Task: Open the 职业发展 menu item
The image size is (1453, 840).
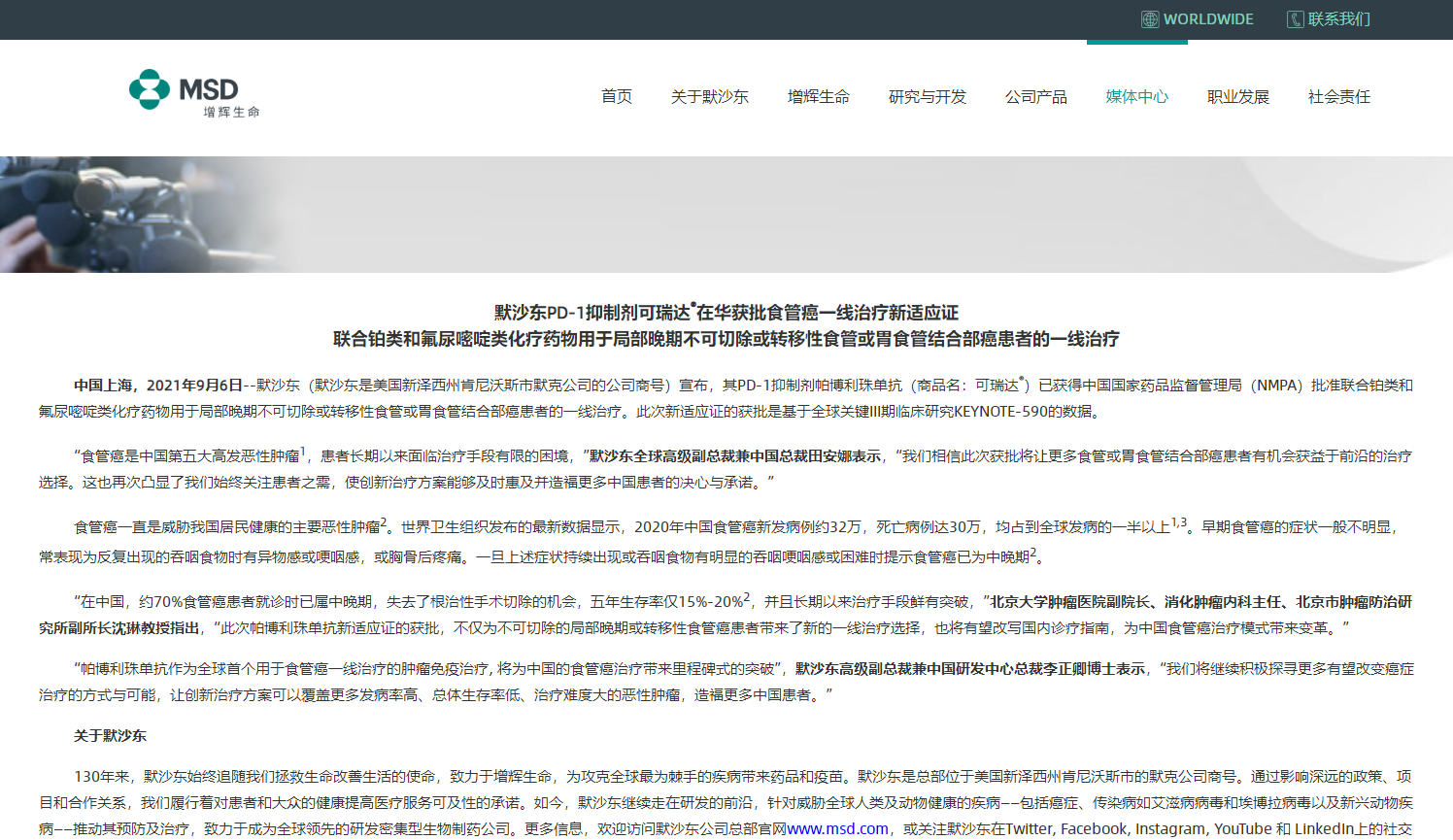Action: (x=1238, y=97)
